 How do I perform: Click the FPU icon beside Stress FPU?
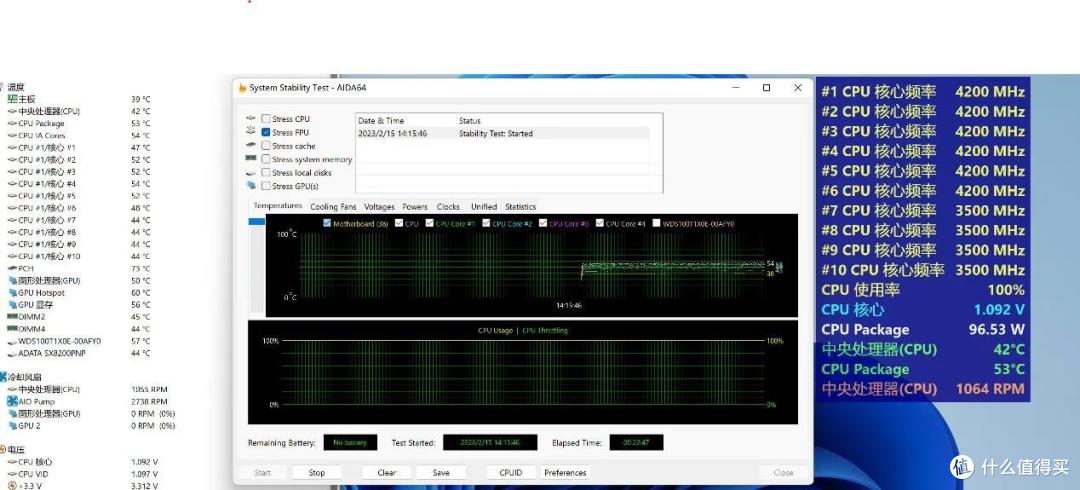click(x=251, y=132)
